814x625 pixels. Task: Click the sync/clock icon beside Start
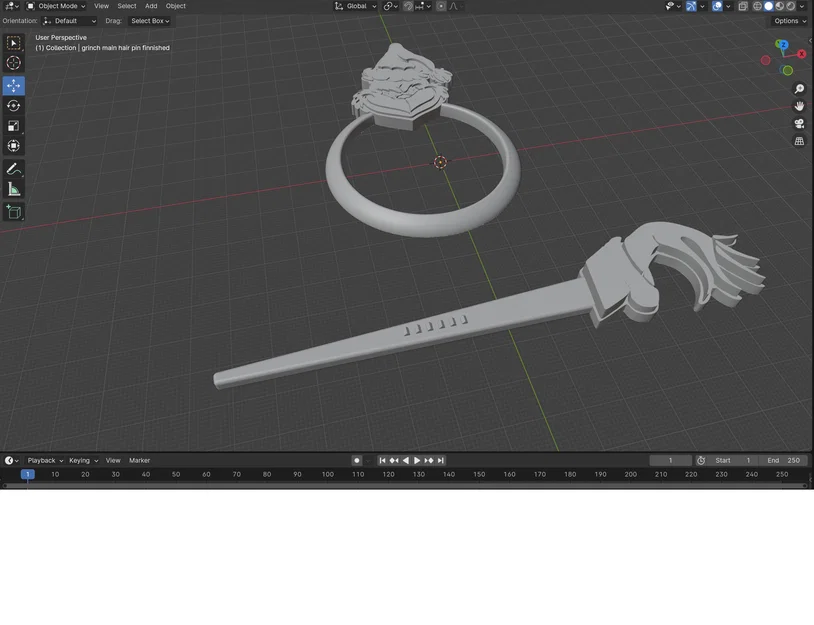(x=701, y=460)
